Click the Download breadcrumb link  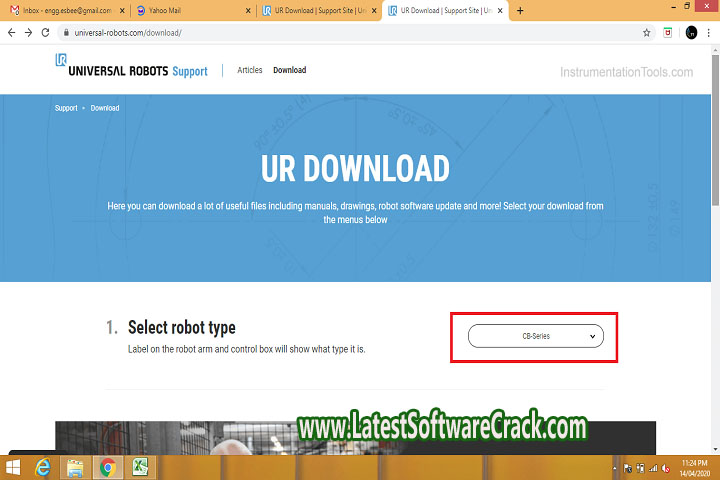[105, 108]
